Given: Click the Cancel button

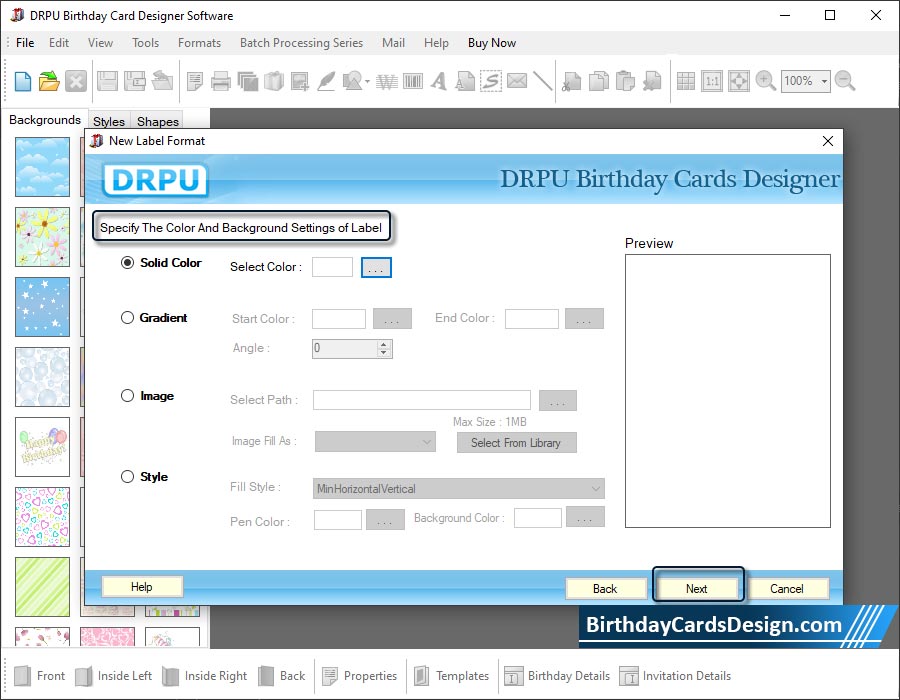Looking at the screenshot, I should tap(787, 589).
